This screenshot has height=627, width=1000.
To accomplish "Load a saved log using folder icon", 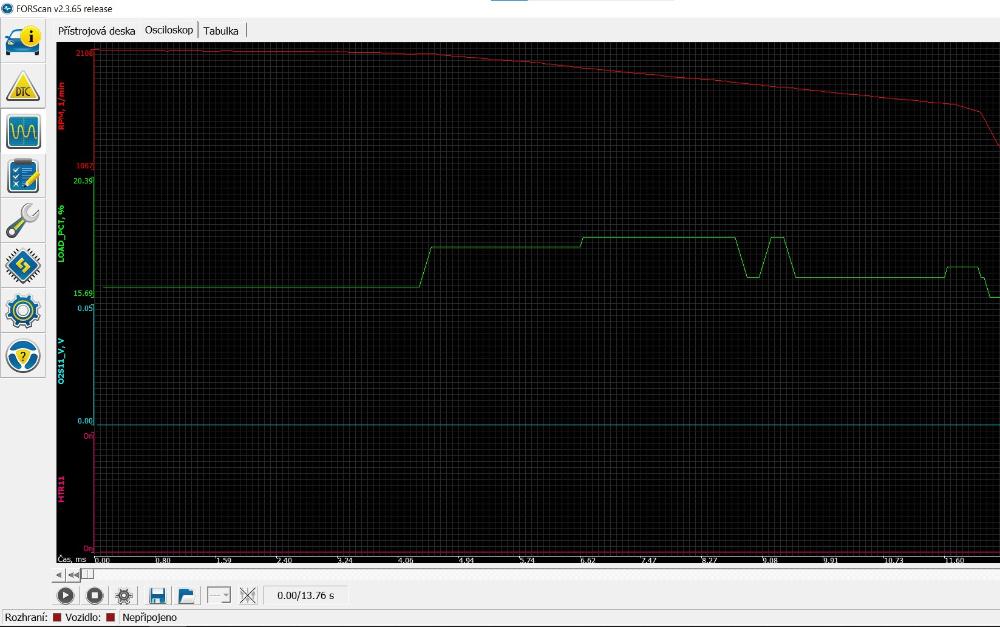I will 186,596.
